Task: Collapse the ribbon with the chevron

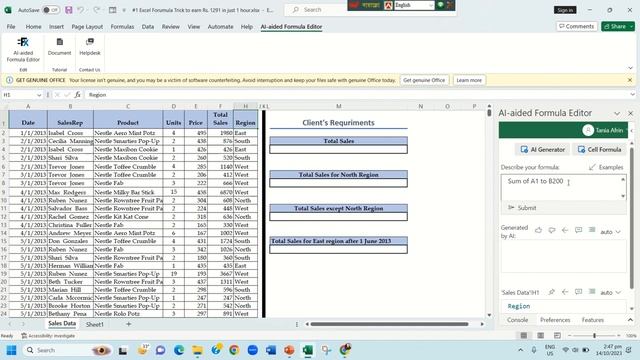Action: [630, 68]
